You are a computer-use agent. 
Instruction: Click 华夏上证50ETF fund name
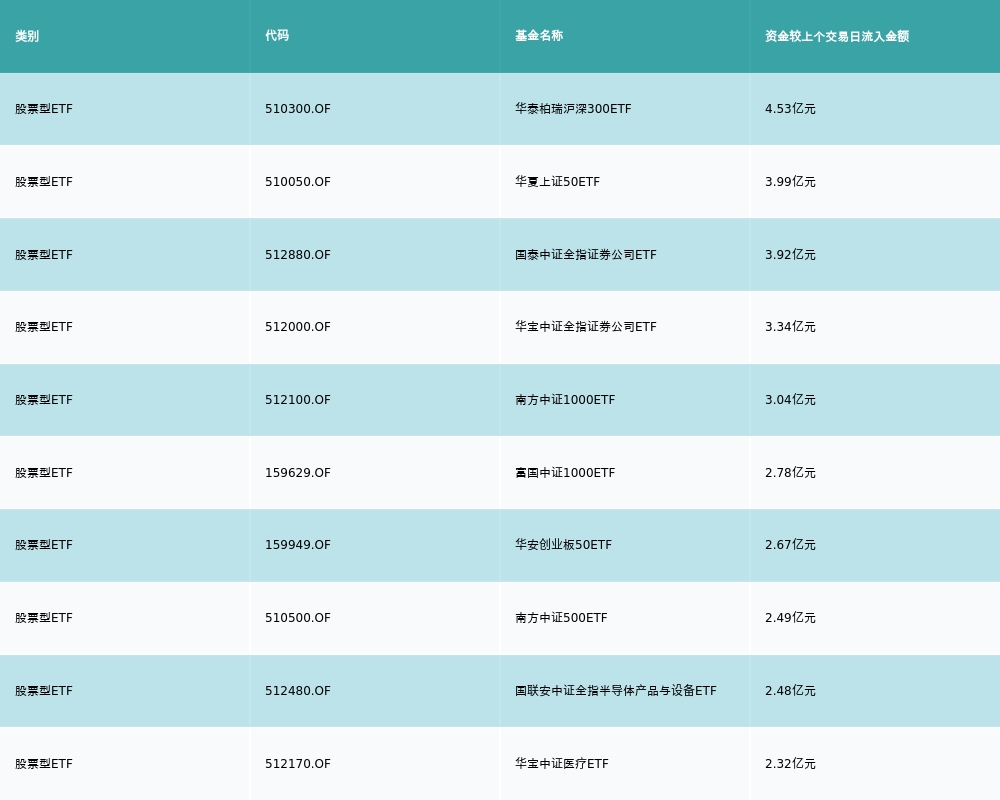tap(557, 182)
